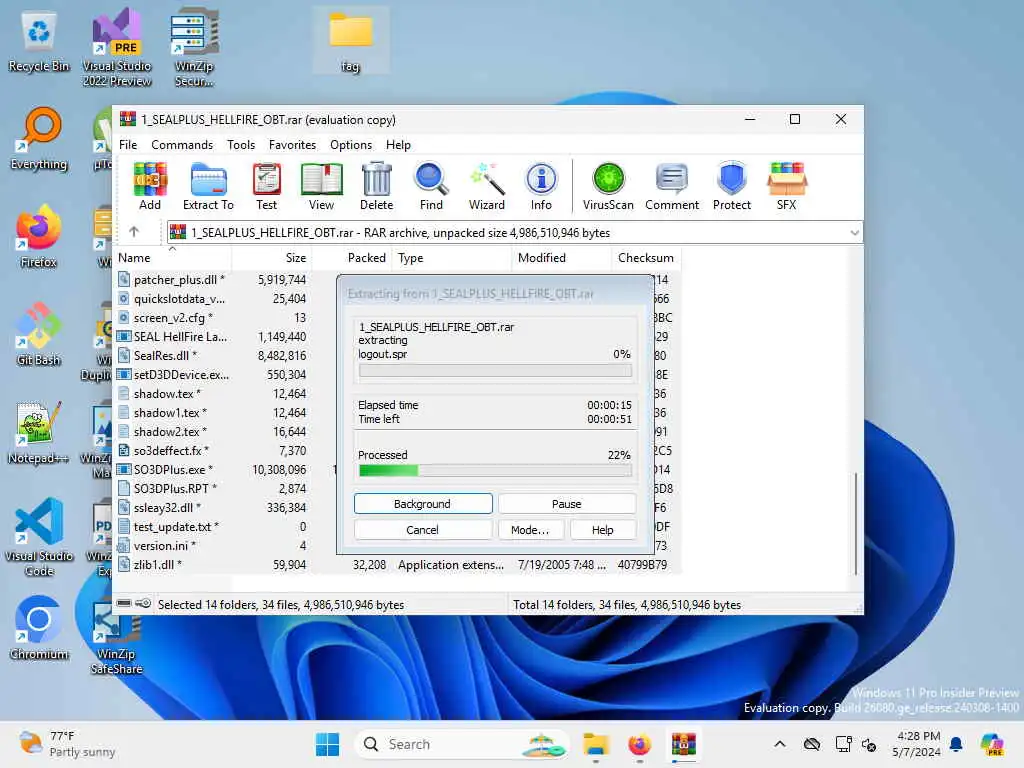Sort by the Size column header
The height and width of the screenshot is (768, 1024).
click(272, 258)
